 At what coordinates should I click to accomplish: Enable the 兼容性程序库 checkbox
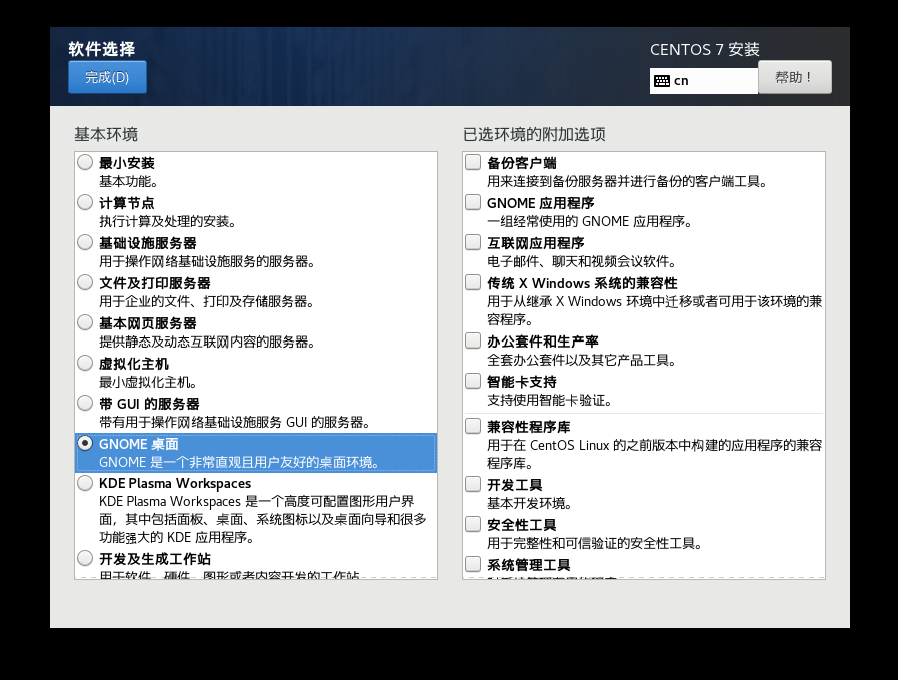pyautogui.click(x=473, y=426)
